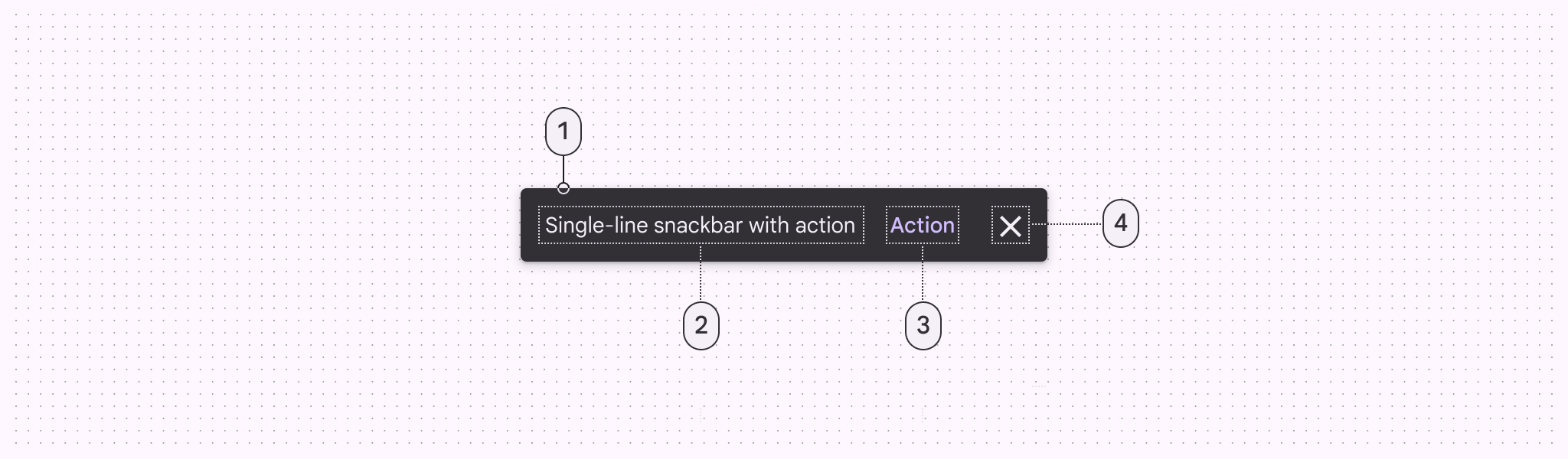Click the word "with" in the snackbar message

[769, 226]
